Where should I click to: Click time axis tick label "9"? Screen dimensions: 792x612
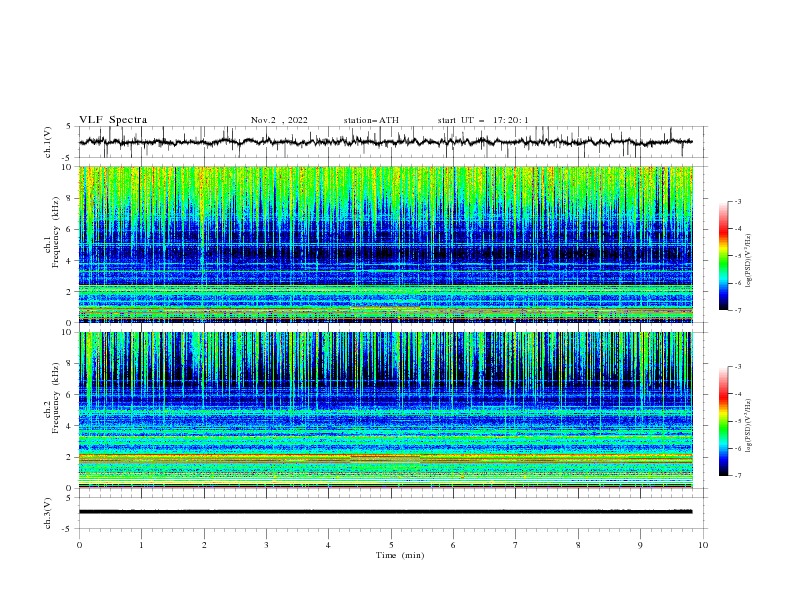[x=640, y=545]
